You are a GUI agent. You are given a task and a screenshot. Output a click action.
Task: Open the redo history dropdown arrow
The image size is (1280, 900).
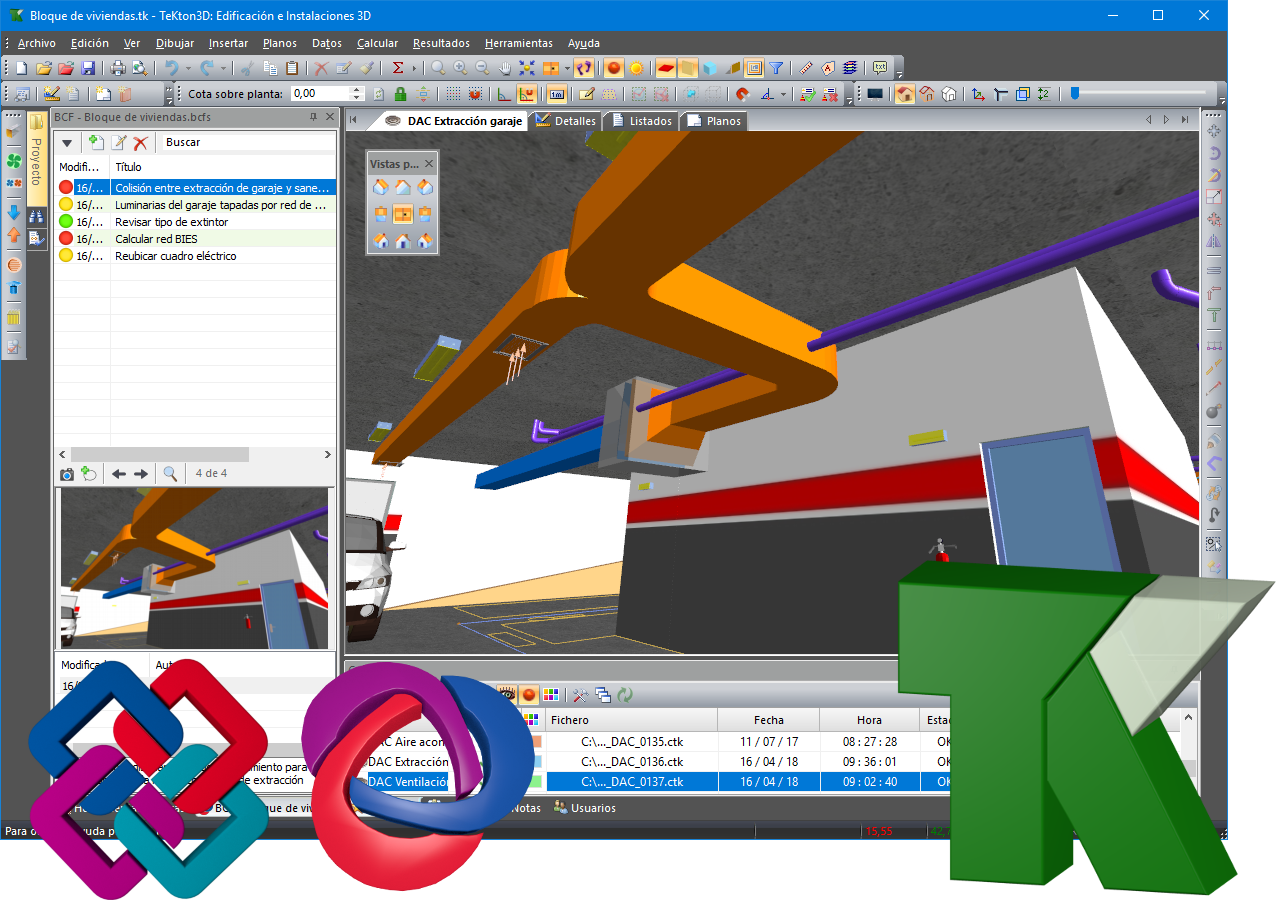click(x=223, y=68)
